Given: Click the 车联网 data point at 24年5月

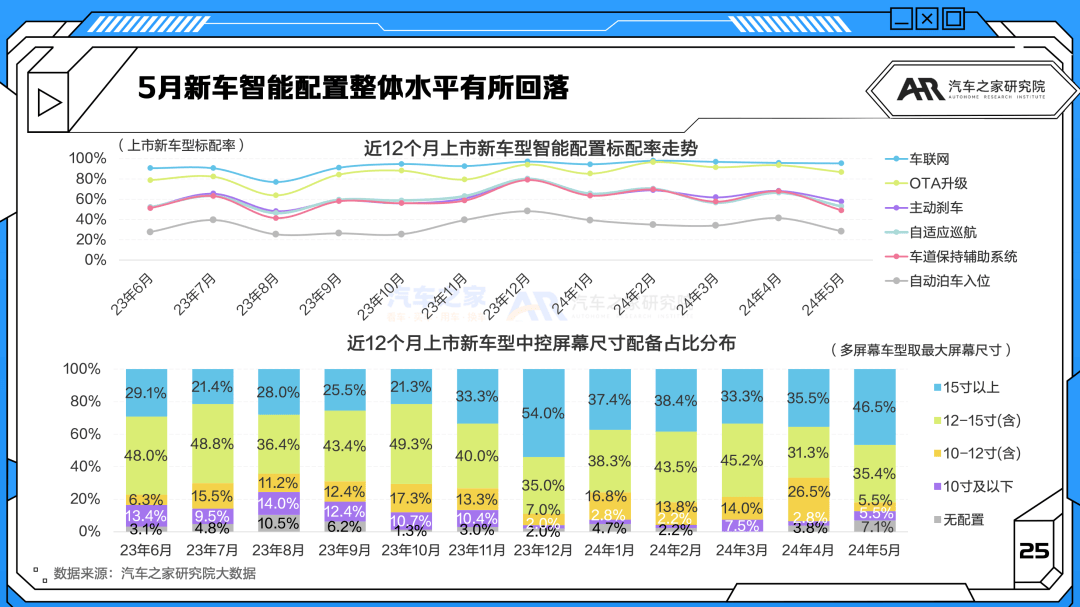Looking at the screenshot, I should coord(841,163).
